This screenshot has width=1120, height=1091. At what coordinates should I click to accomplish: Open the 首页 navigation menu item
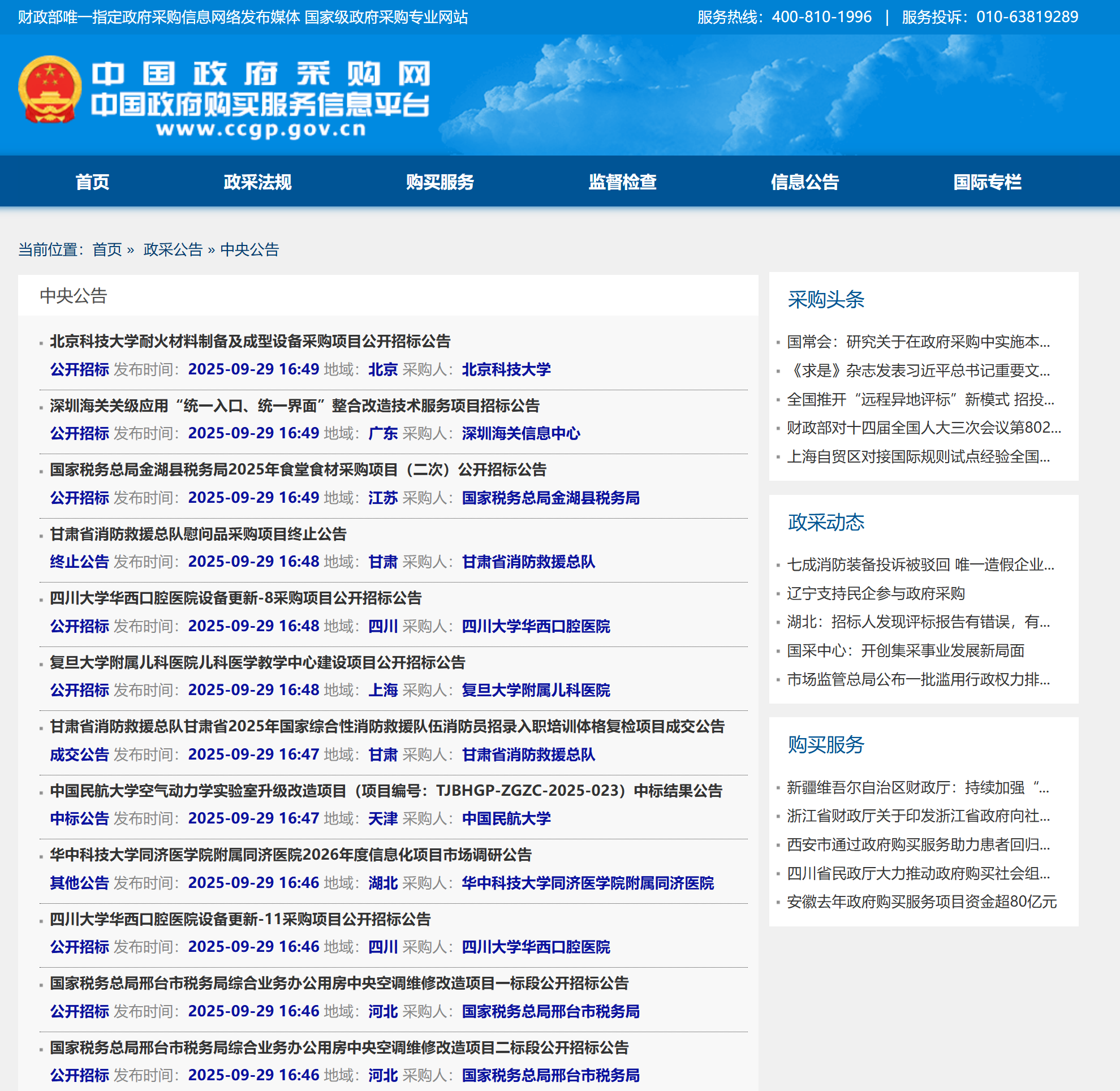pyautogui.click(x=92, y=182)
